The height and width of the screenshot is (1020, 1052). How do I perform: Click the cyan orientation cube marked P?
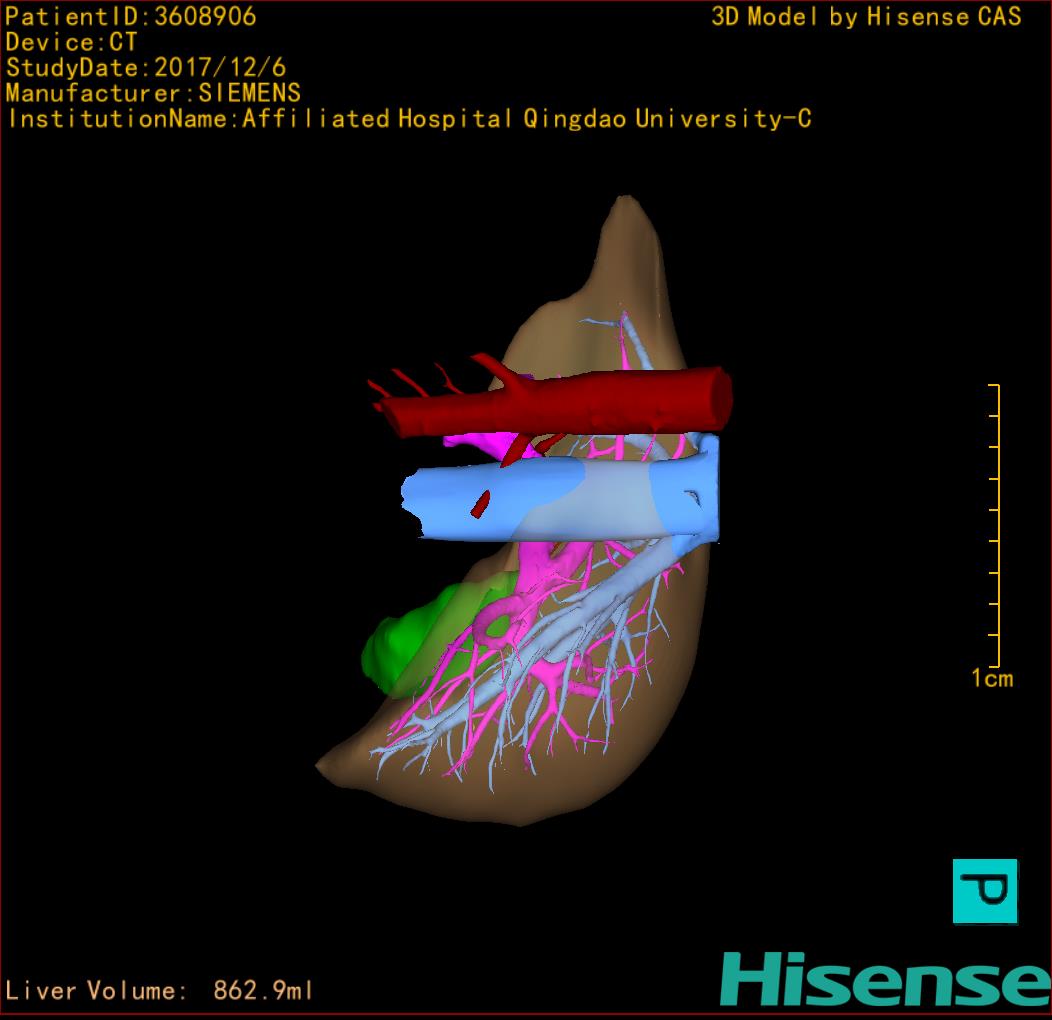[x=984, y=890]
